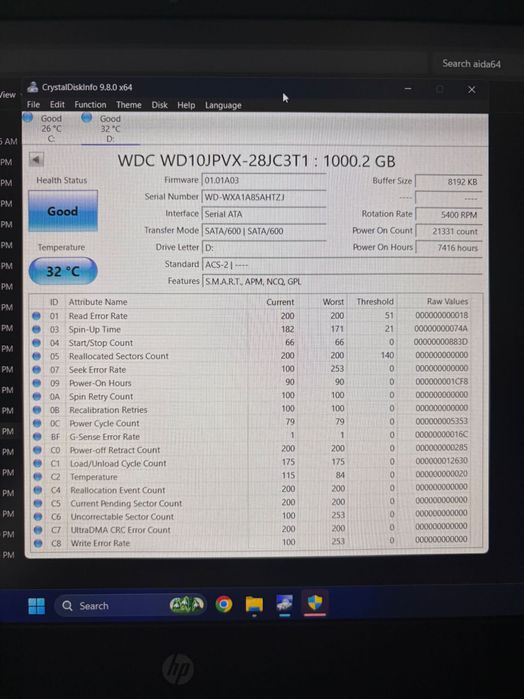524x699 pixels.
Task: Click status dot for UltraDMA CRC Error Count
Action: 38,530
